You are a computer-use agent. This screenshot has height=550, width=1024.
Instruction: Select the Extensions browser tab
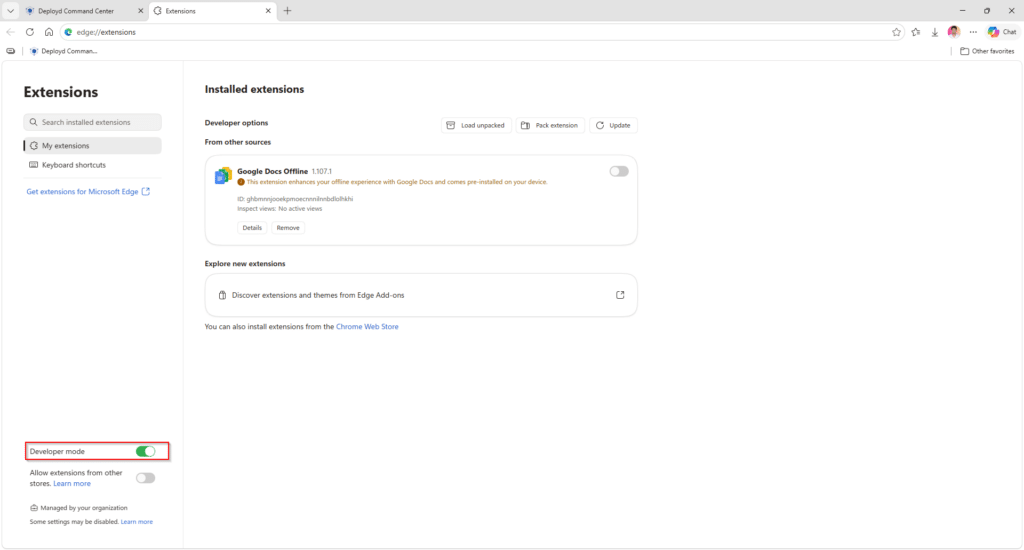click(x=212, y=11)
